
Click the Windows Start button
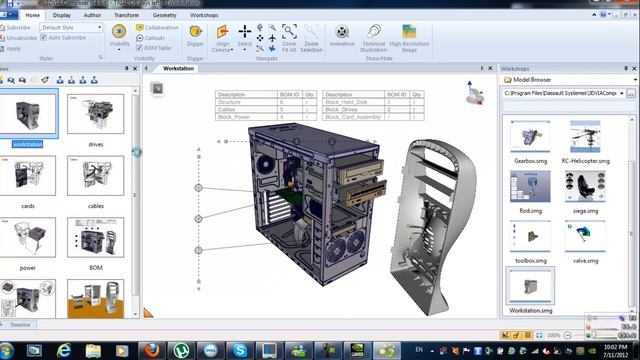point(7,351)
